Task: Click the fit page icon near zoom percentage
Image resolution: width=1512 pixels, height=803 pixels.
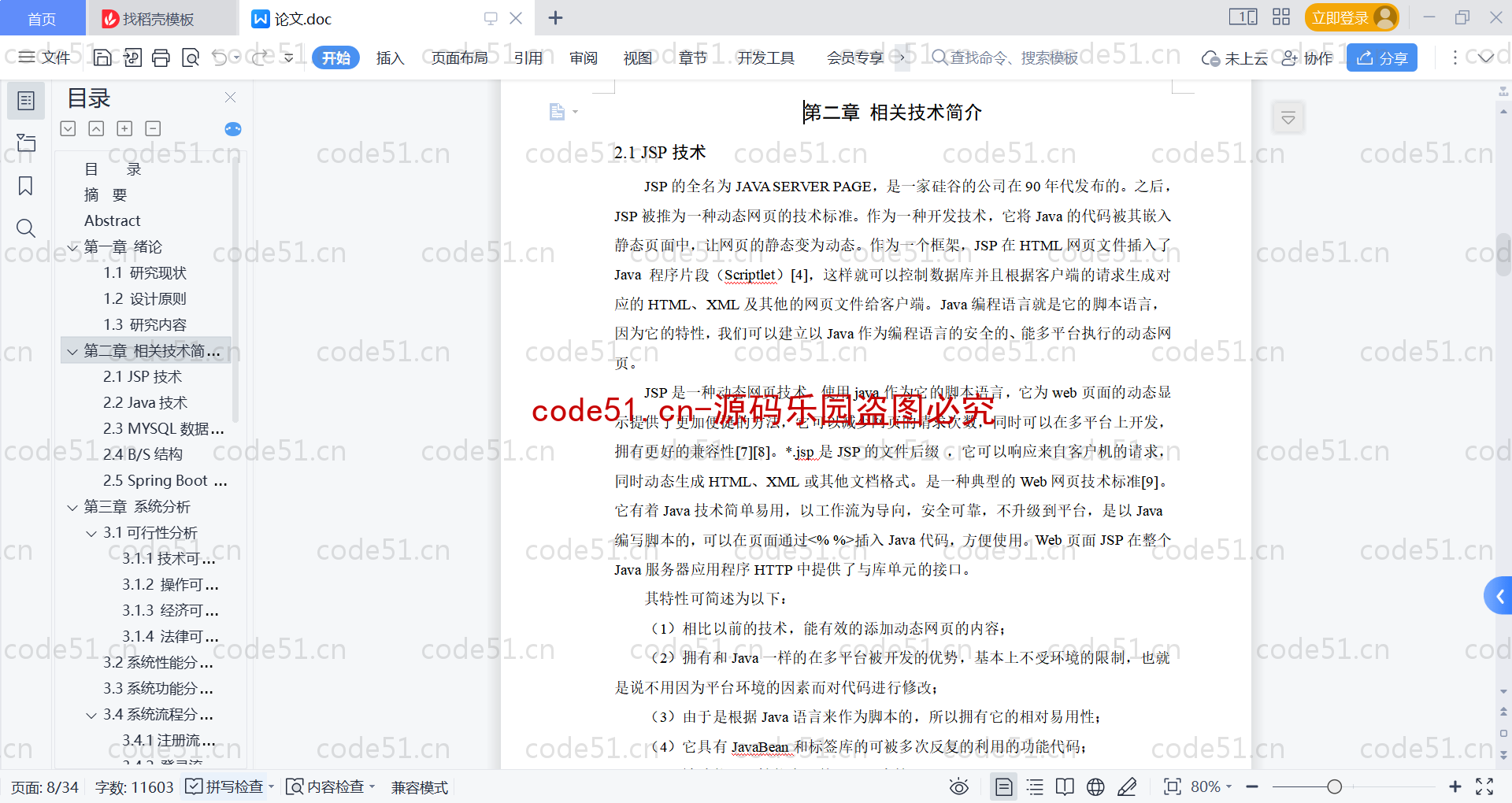Action: point(1172,786)
